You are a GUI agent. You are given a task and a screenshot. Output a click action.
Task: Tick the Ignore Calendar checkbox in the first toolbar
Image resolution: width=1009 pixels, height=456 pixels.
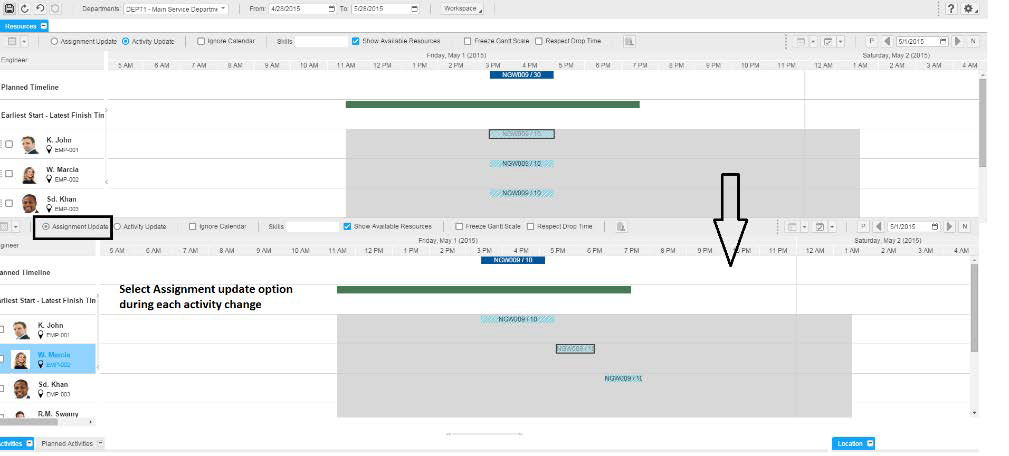[x=201, y=42]
